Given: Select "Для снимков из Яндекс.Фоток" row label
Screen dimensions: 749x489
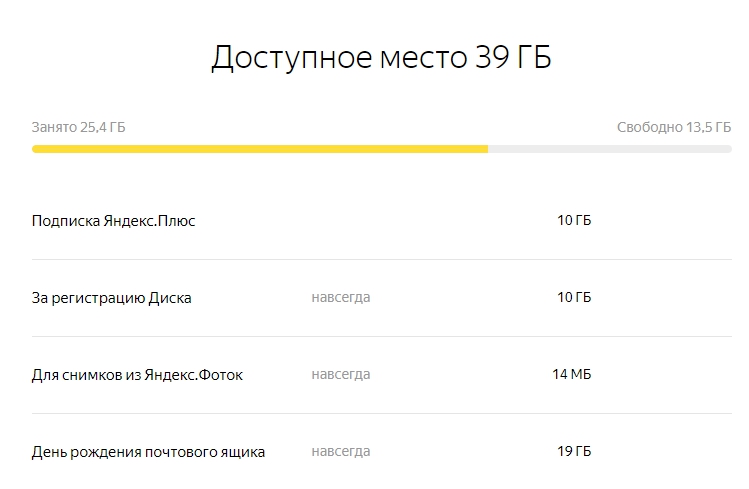Looking at the screenshot, I should (137, 375).
